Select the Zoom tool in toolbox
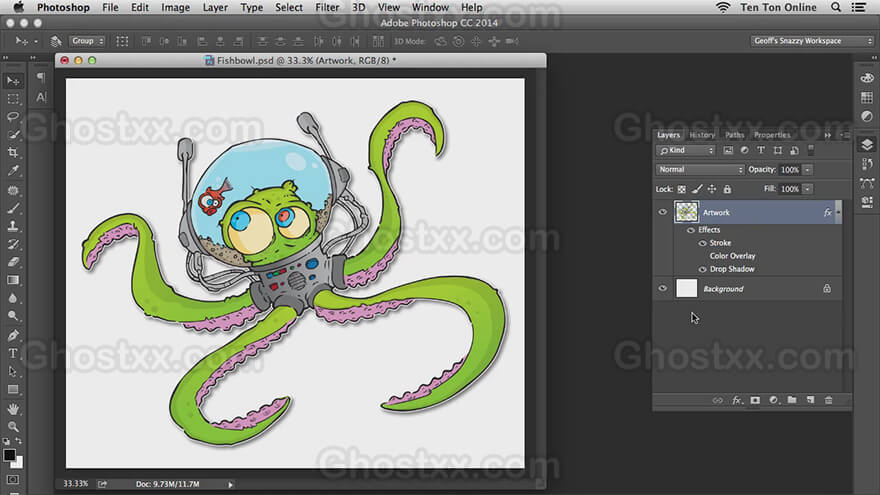Viewport: 880px width, 495px height. click(x=12, y=427)
